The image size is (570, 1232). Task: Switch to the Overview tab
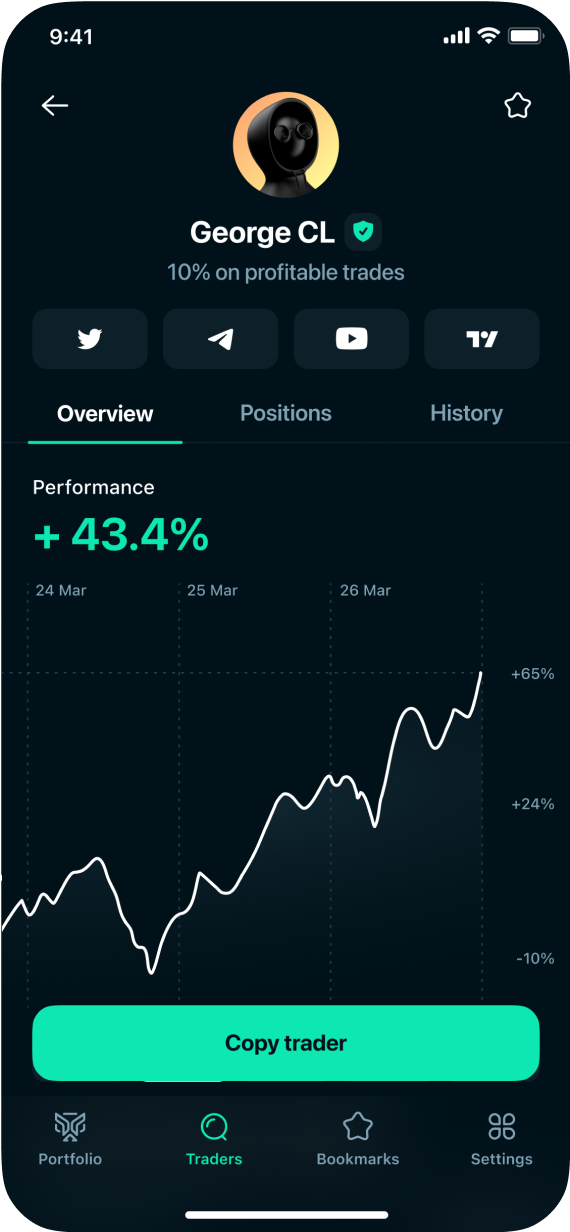(105, 414)
